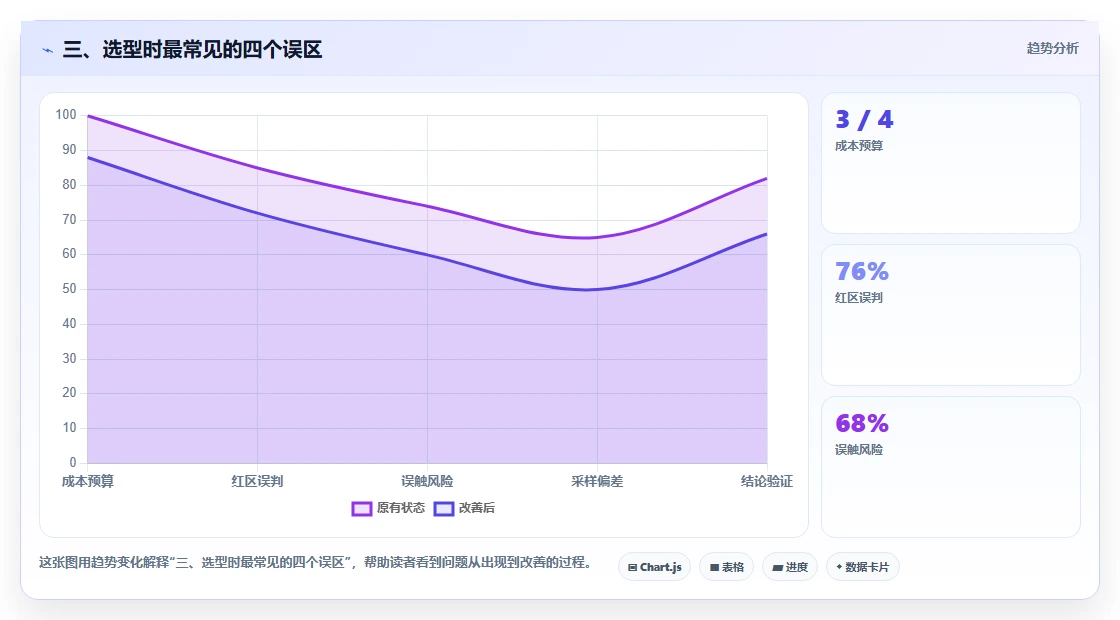Toggle the 原有状态 legend swatch
The width and height of the screenshot is (1120, 620).
[361, 509]
